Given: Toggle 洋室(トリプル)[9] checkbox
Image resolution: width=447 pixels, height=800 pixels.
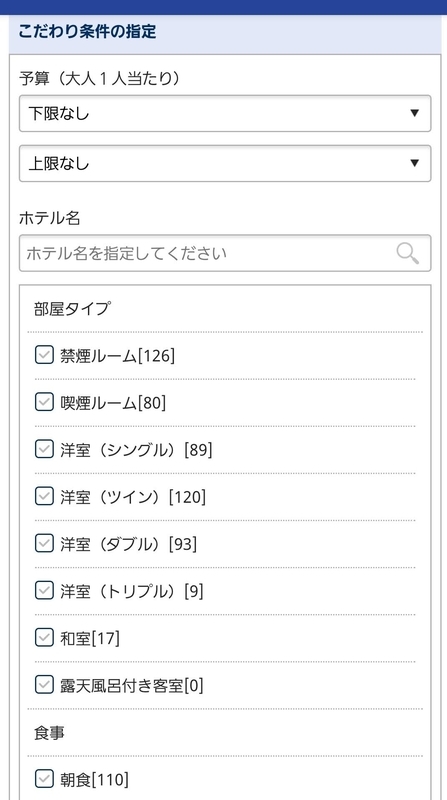Looking at the screenshot, I should (44, 590).
